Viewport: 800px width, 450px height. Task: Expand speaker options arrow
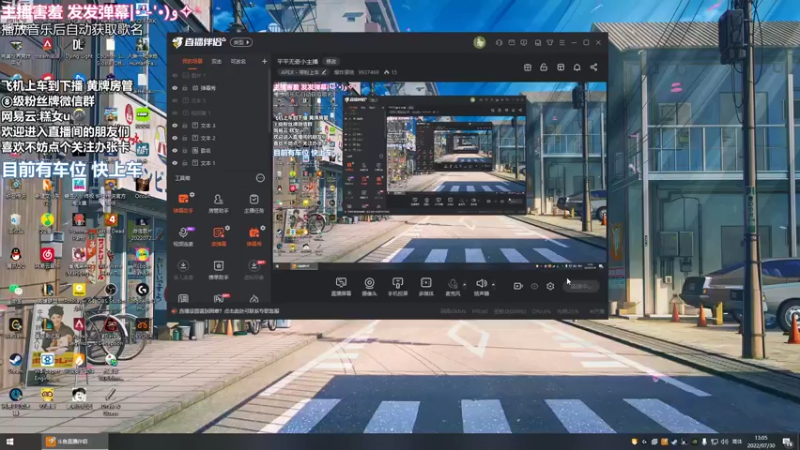(493, 285)
